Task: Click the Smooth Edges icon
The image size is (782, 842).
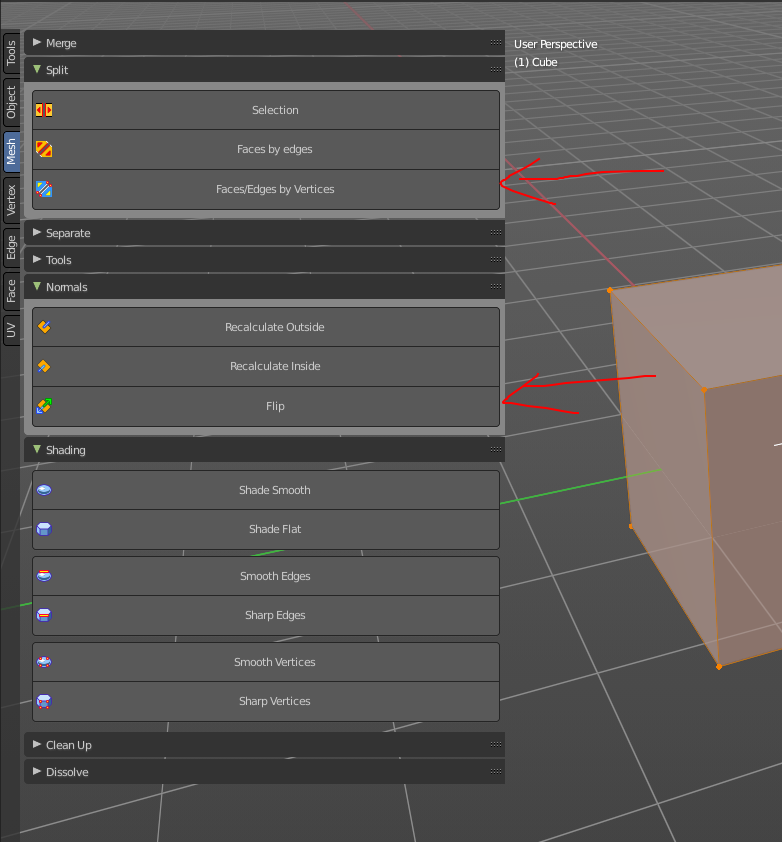Action: coord(44,576)
